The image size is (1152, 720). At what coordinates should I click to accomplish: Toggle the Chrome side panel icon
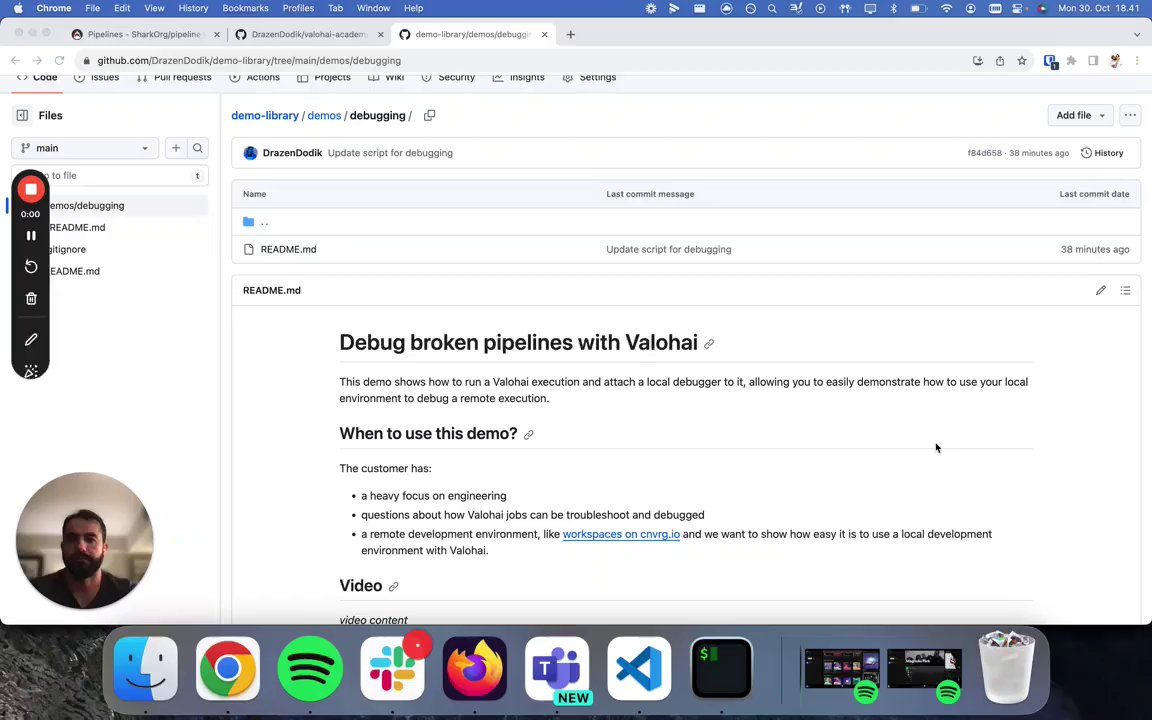click(1093, 61)
